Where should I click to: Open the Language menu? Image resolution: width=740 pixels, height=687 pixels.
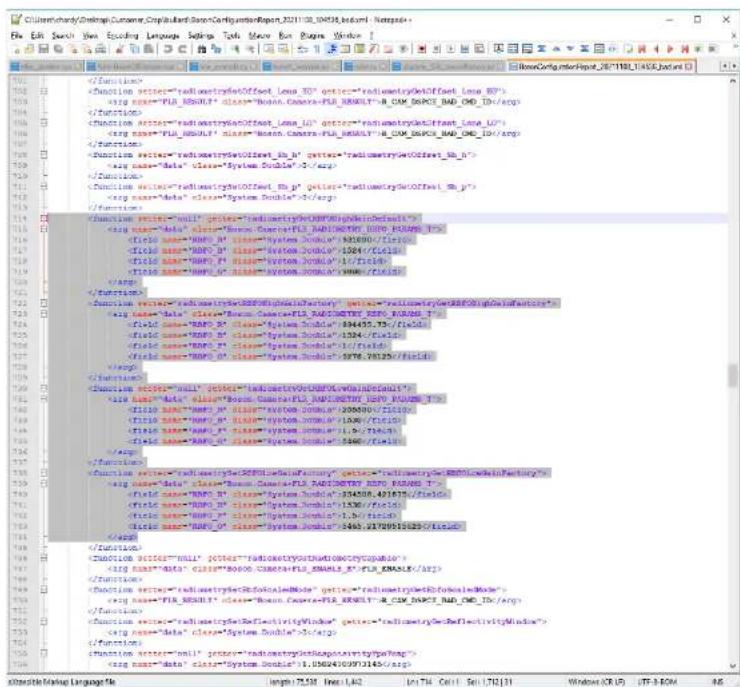coord(163,36)
